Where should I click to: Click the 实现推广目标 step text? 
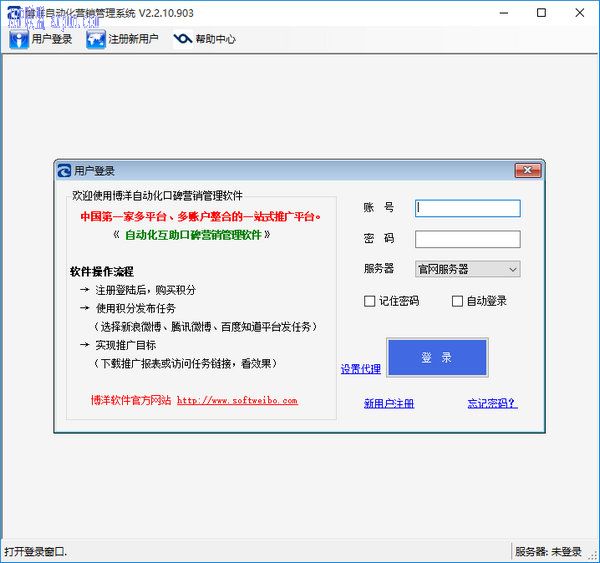click(x=126, y=345)
